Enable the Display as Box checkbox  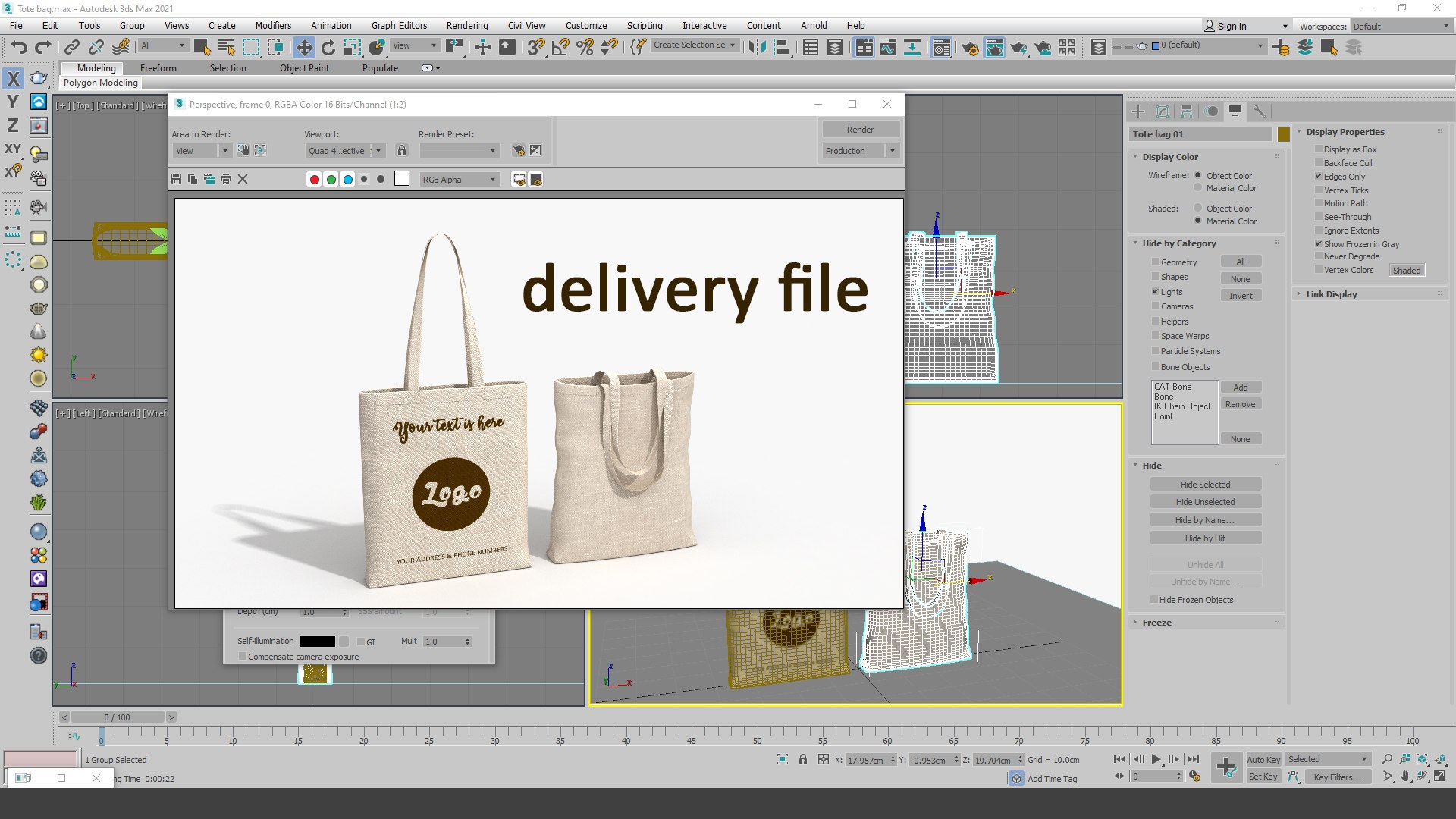[1319, 149]
